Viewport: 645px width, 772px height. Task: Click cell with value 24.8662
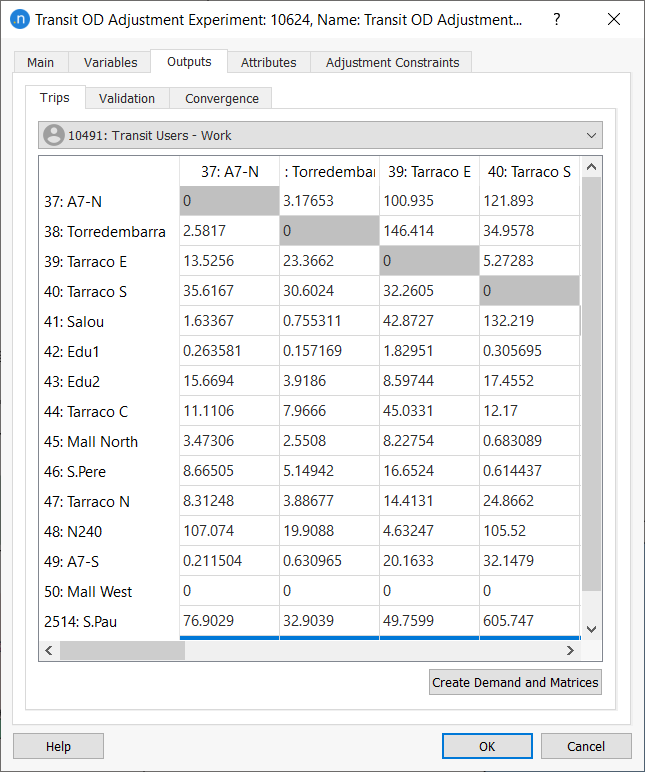529,501
